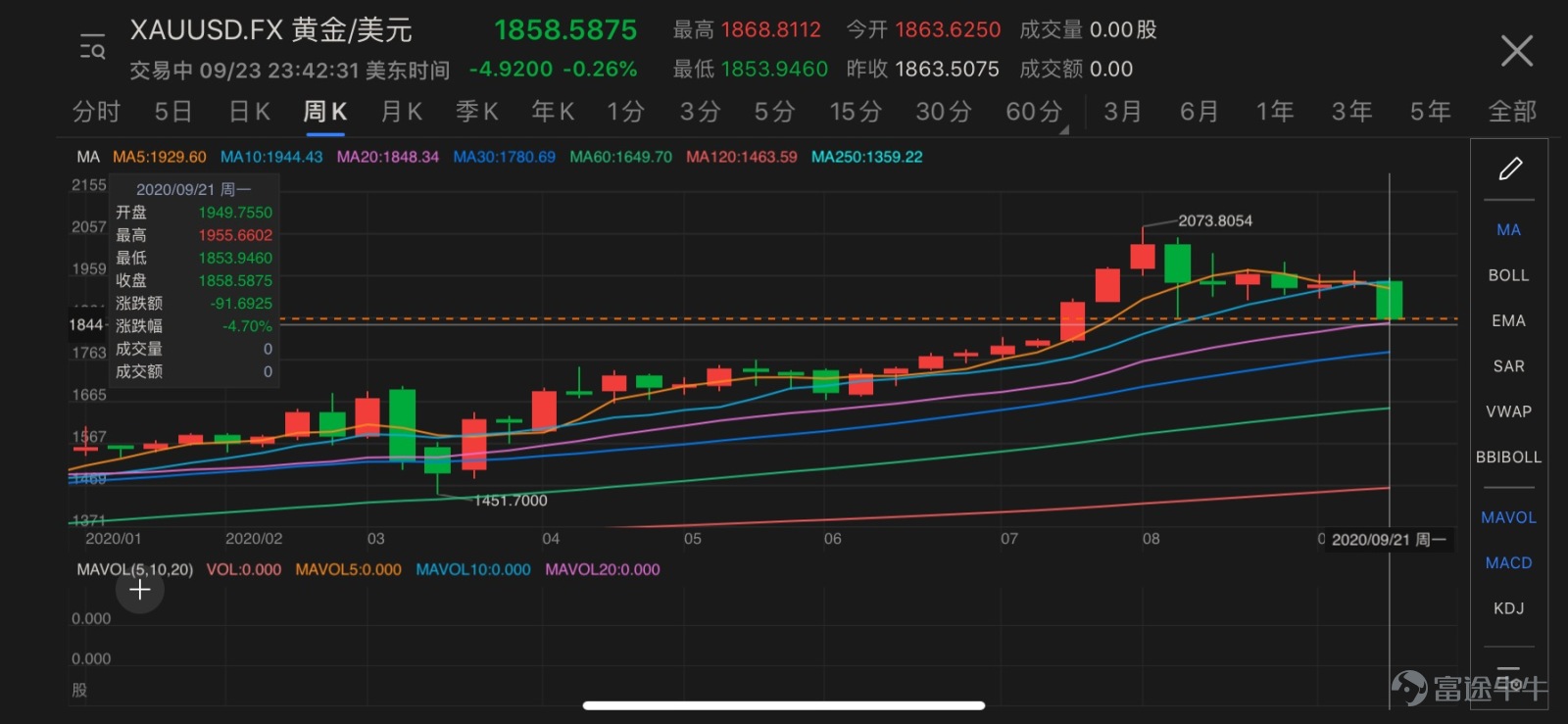Switch sub-chart to KDJ indicator
The image size is (1568, 724).
point(1509,608)
